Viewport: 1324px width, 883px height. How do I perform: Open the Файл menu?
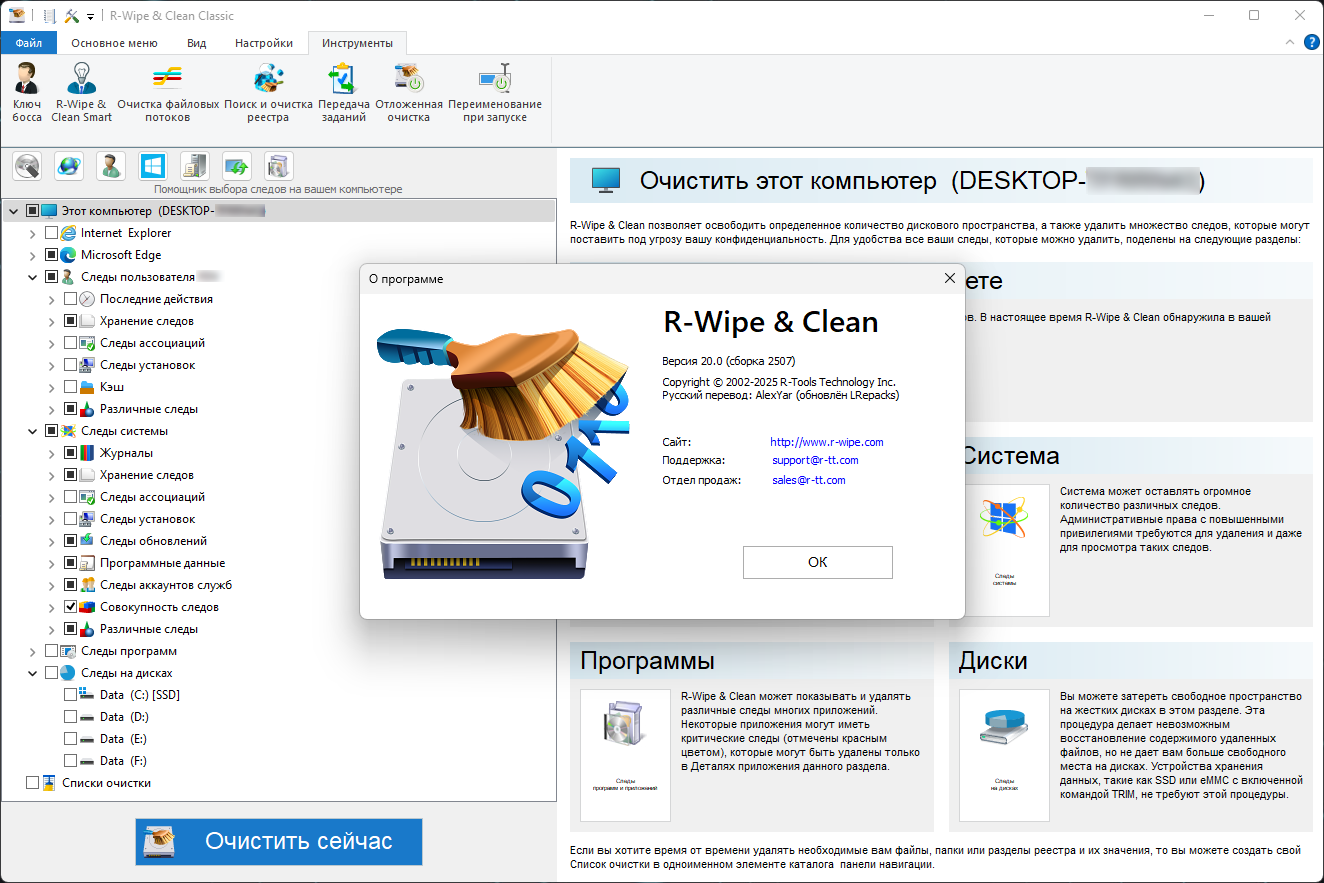[x=29, y=43]
